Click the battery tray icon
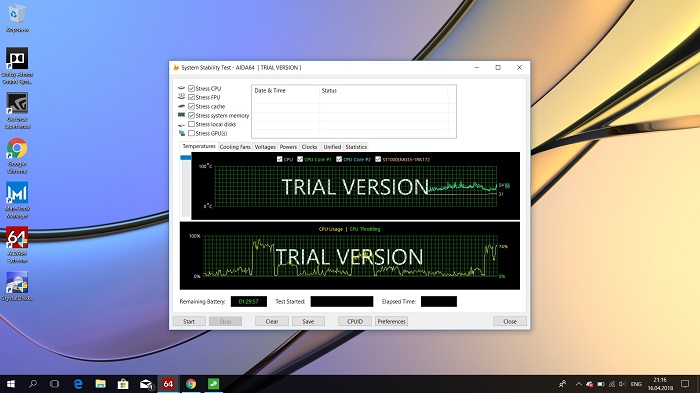This screenshot has width=700, height=393. pyautogui.click(x=601, y=384)
